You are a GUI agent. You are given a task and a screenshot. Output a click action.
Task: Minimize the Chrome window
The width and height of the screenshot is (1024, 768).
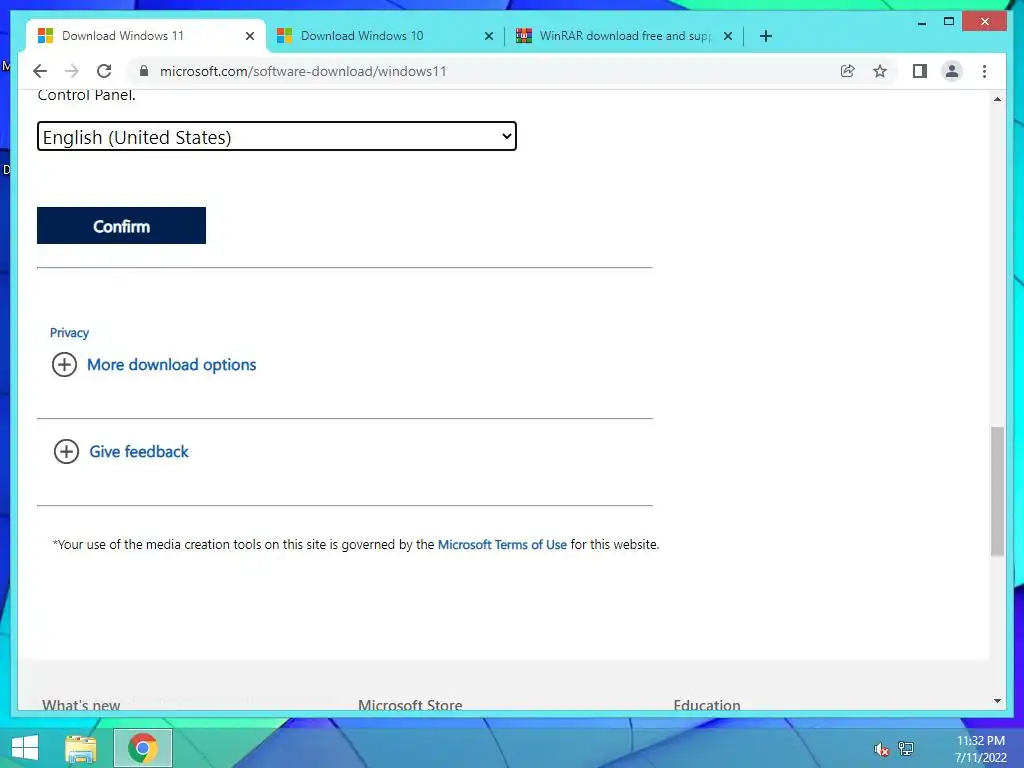[x=921, y=22]
